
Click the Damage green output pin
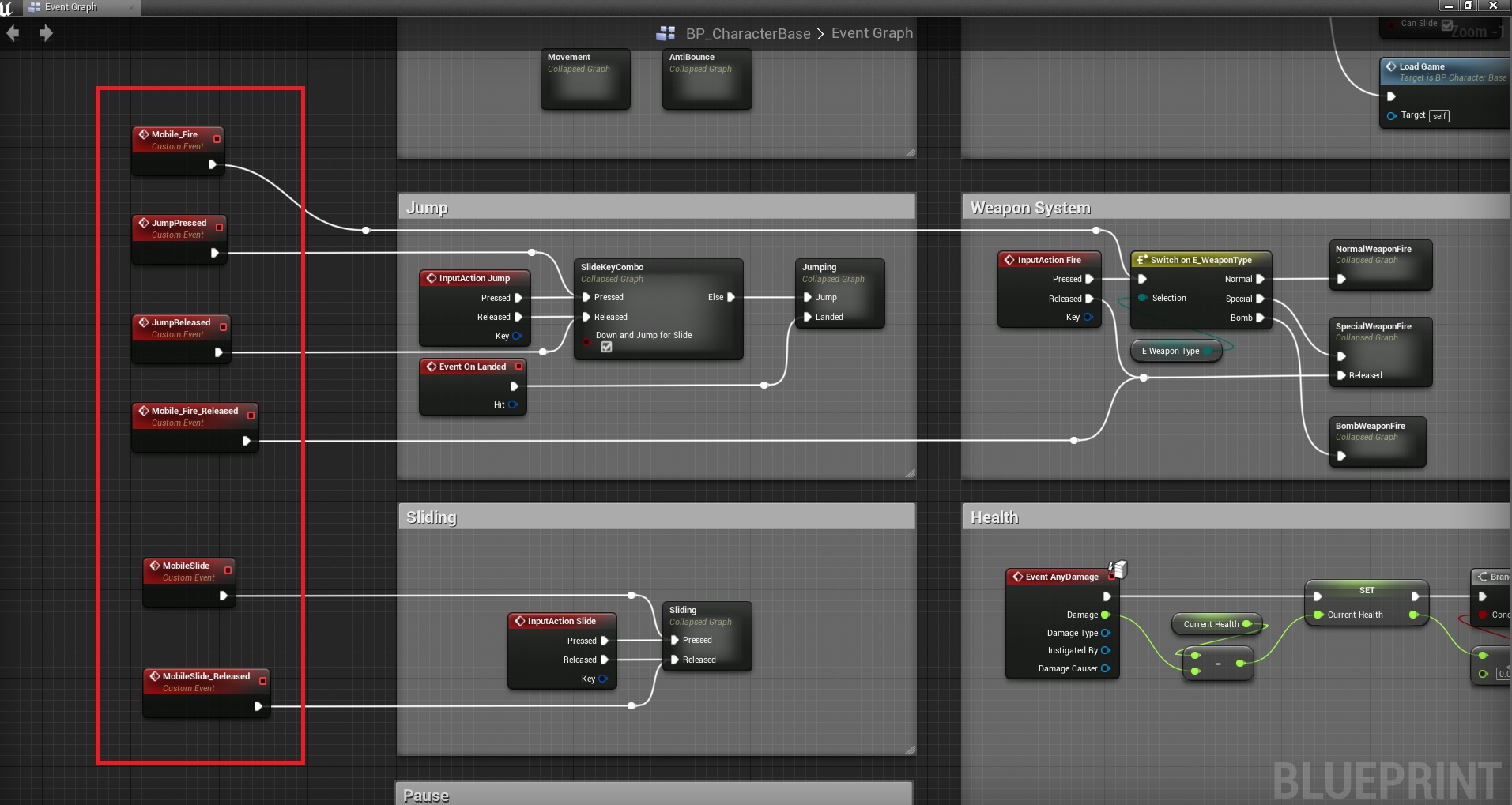[1106, 615]
